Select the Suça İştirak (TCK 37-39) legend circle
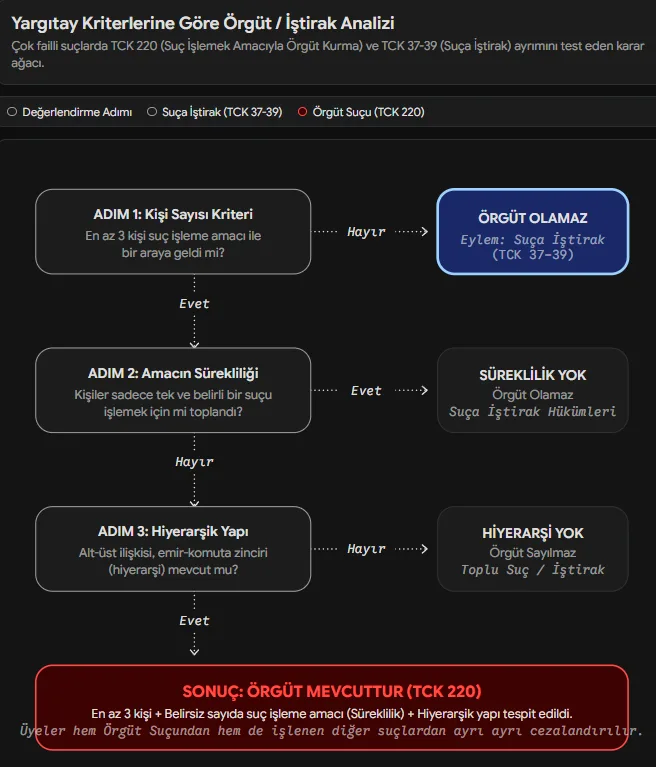 [x=152, y=112]
